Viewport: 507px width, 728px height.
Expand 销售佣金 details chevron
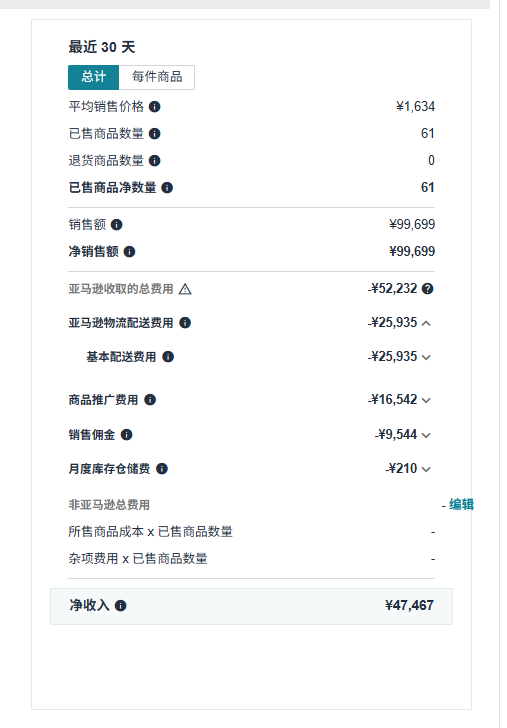(x=426, y=435)
